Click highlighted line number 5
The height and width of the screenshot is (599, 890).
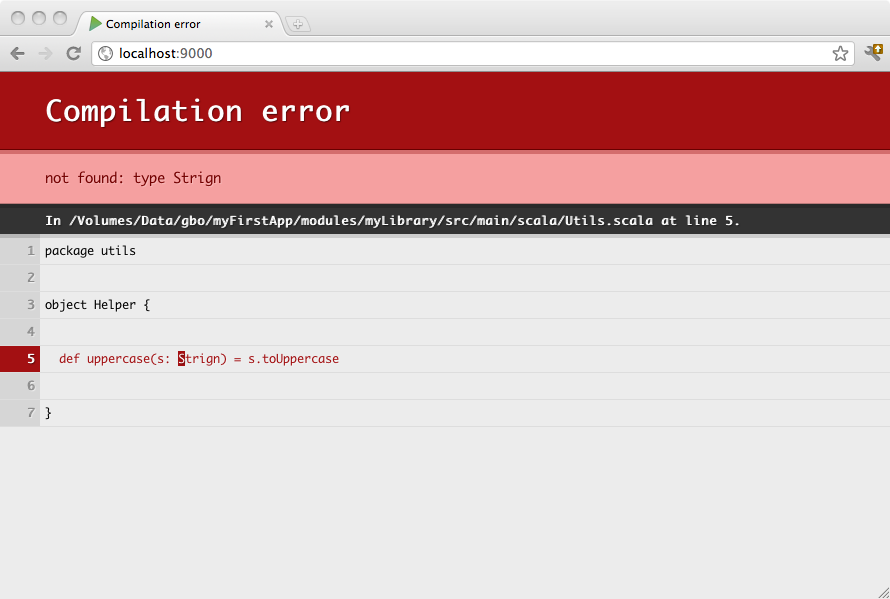tap(20, 359)
